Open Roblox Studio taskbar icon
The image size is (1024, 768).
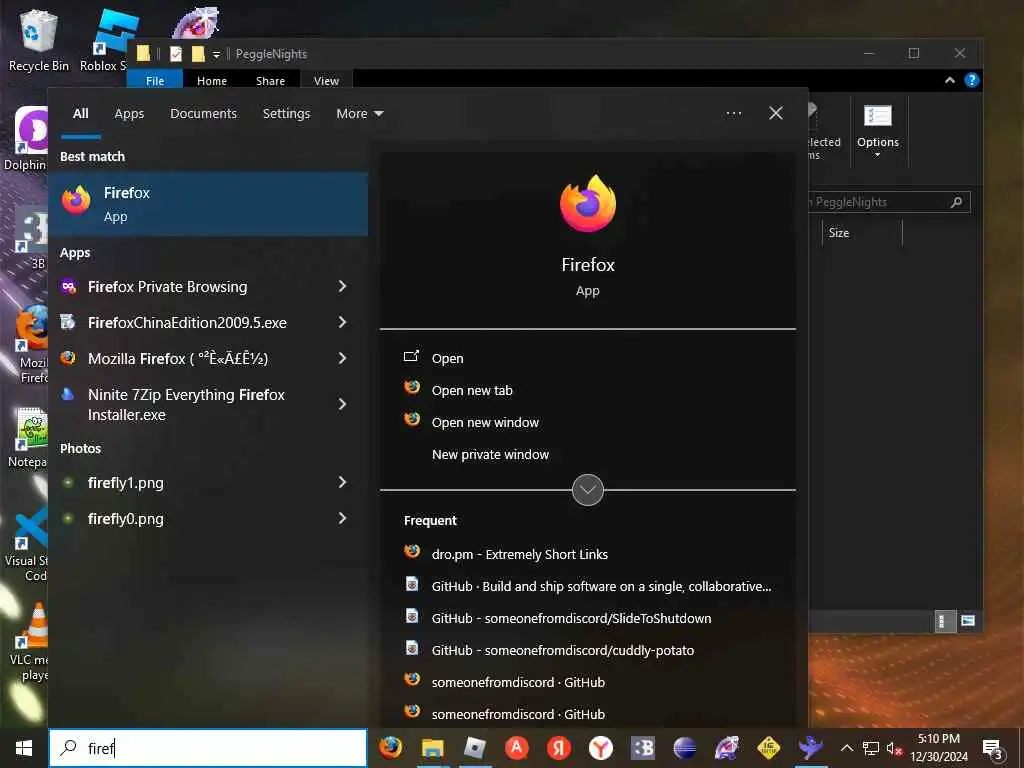click(x=475, y=748)
